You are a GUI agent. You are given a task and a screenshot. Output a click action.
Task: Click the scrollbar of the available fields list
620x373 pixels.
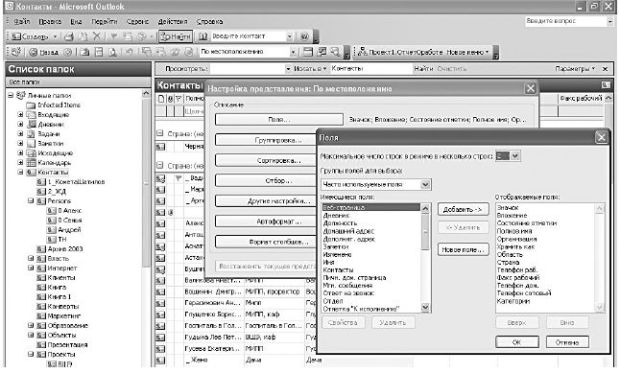[425, 258]
